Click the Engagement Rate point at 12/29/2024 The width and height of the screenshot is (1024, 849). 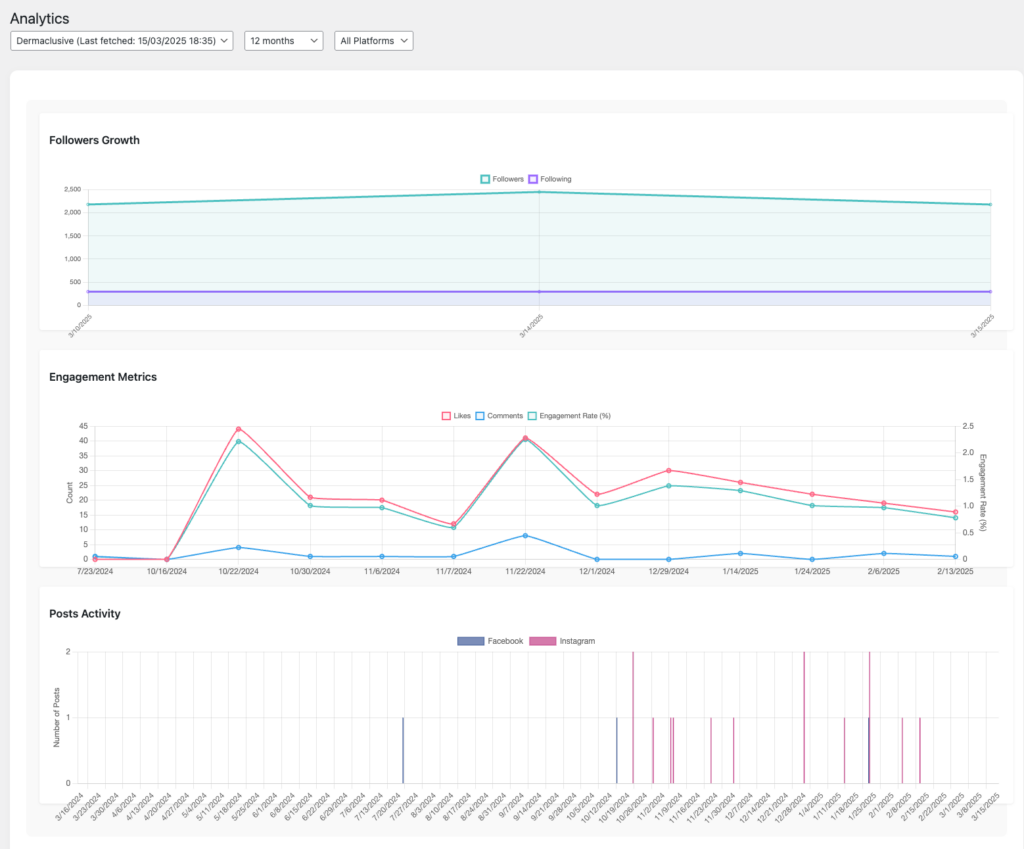pyautogui.click(x=668, y=486)
